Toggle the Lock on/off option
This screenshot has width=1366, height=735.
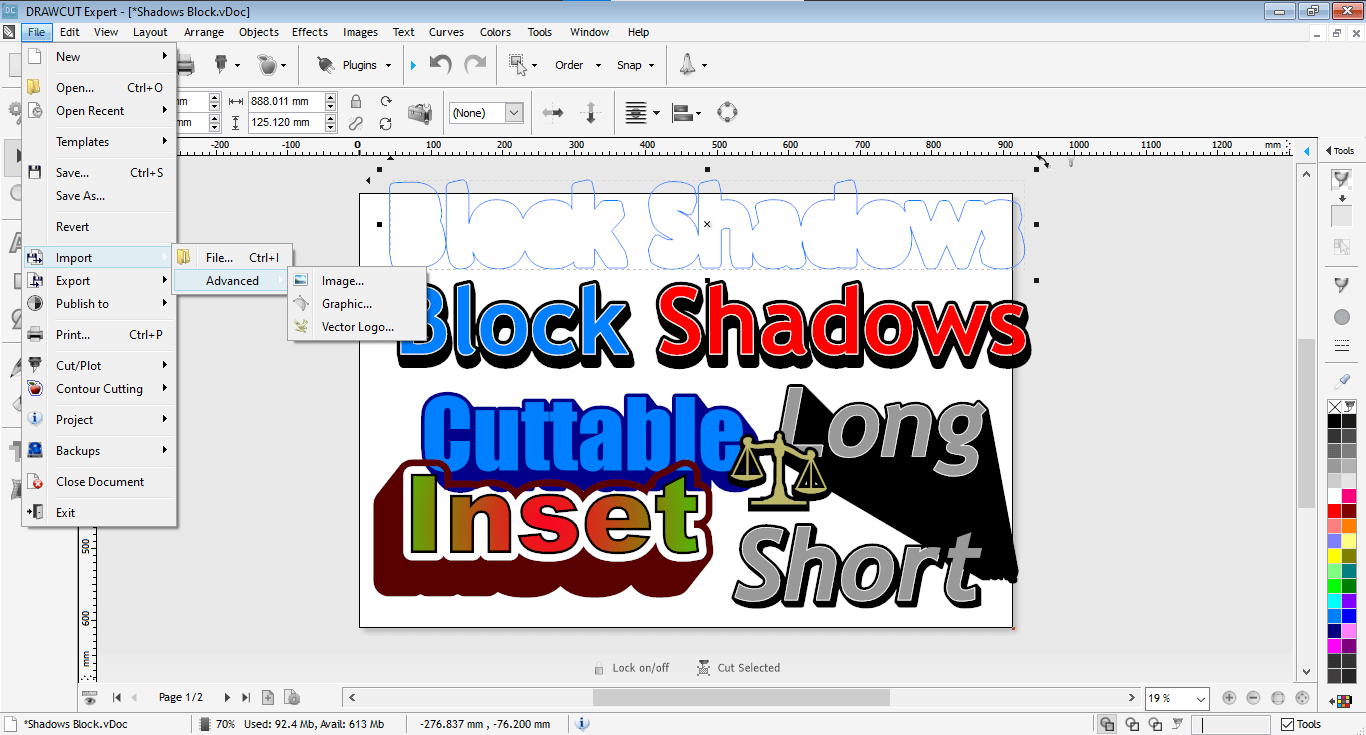click(x=630, y=668)
